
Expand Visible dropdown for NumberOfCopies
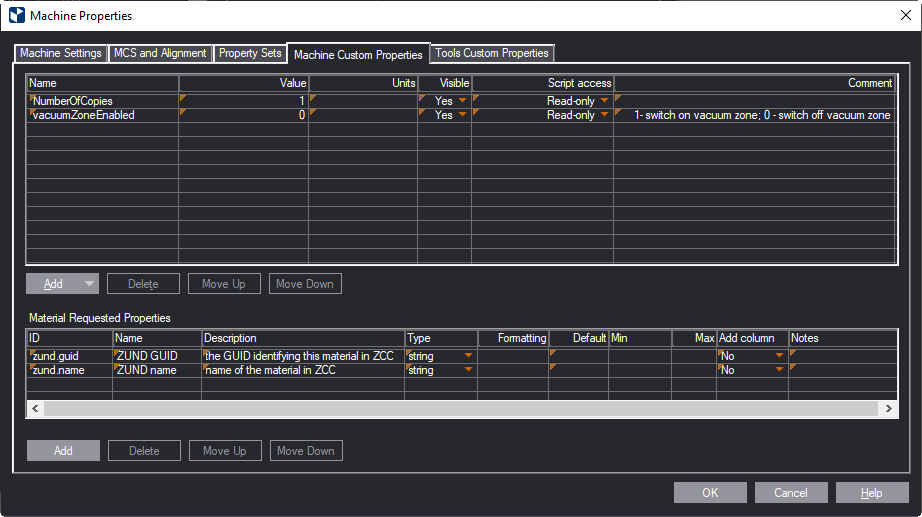tap(462, 101)
